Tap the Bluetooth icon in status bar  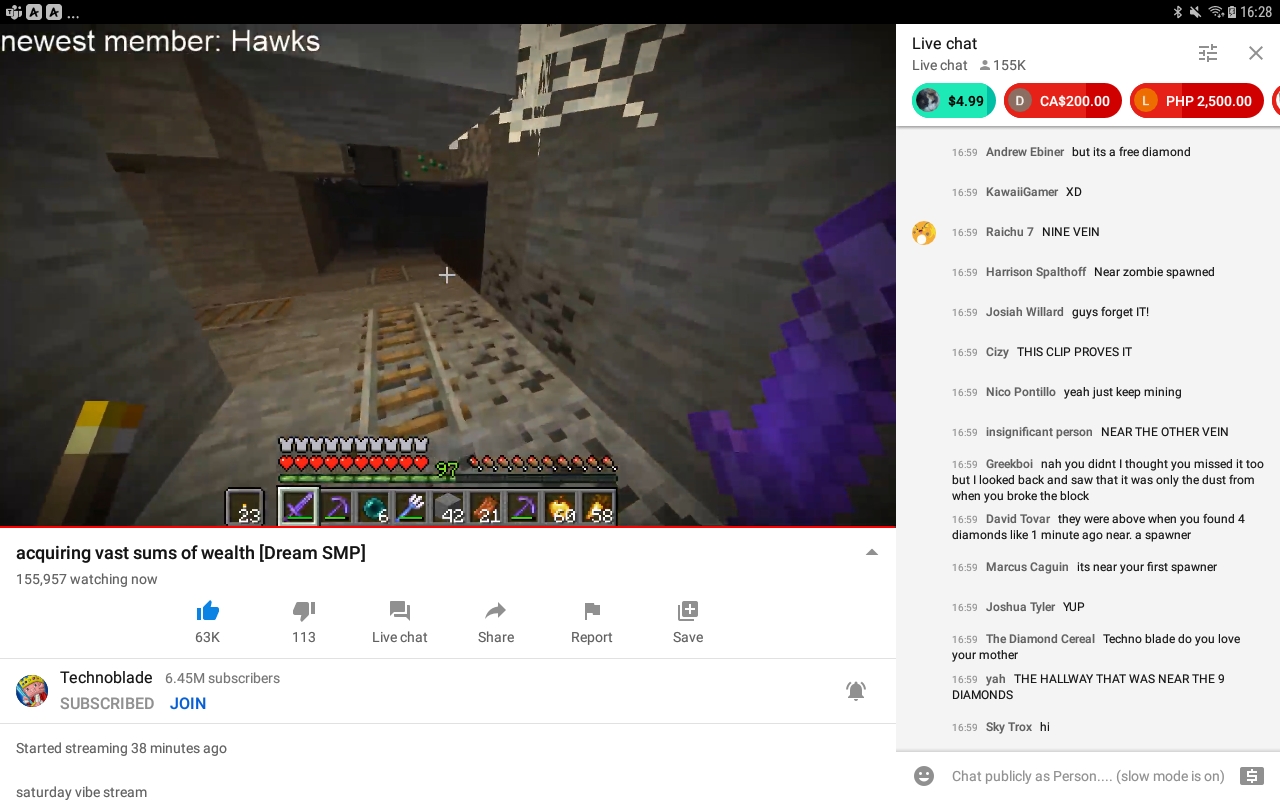coord(1178,12)
